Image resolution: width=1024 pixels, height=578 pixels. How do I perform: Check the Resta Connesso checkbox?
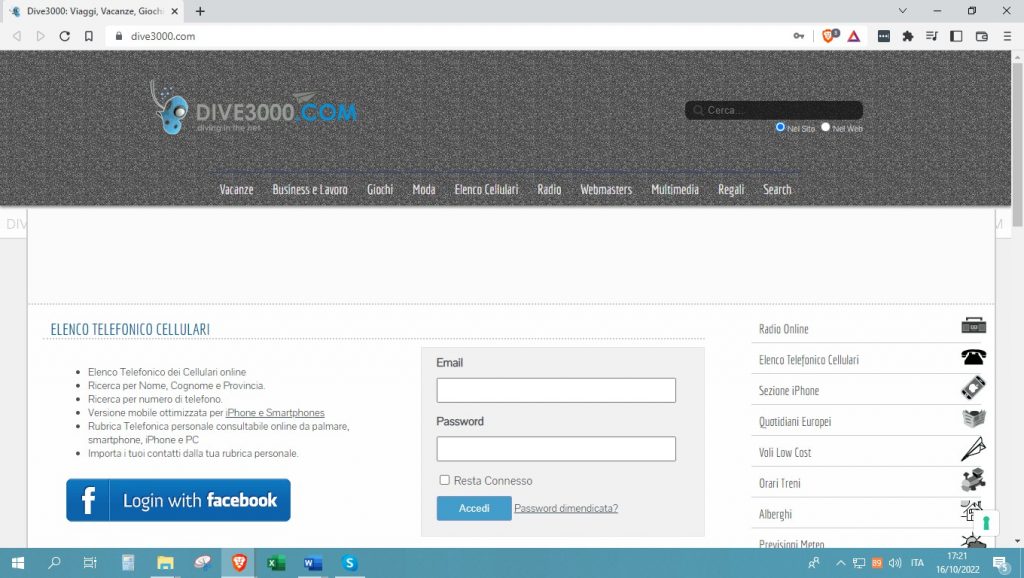445,480
